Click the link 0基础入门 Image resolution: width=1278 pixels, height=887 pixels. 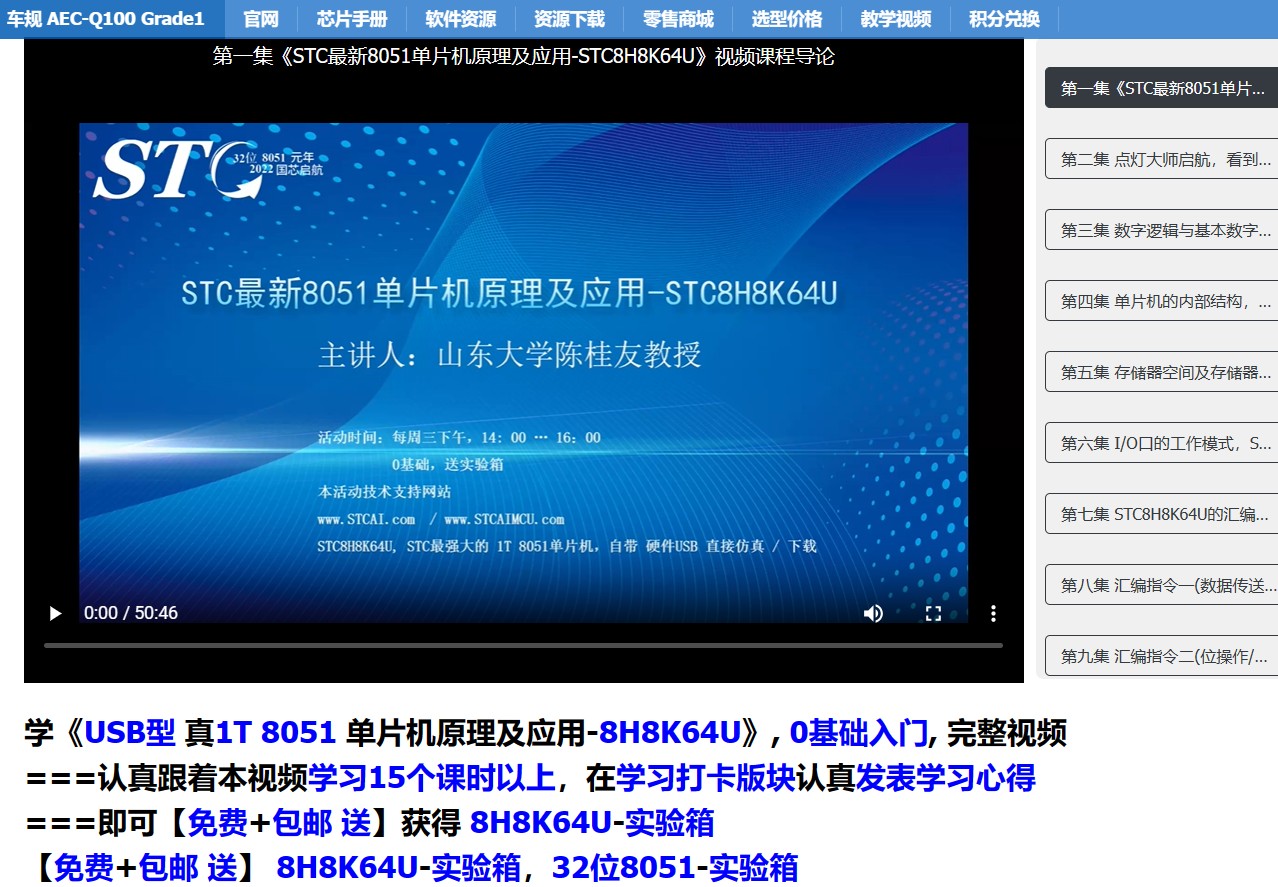[859, 733]
